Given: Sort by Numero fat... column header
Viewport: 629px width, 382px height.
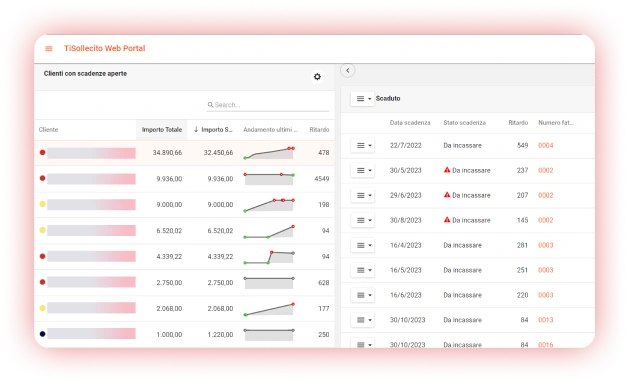Looking at the screenshot, I should point(556,122).
